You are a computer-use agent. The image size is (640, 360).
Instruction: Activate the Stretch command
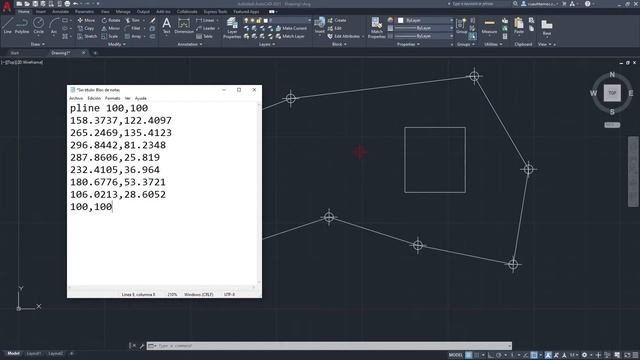[x=87, y=36]
